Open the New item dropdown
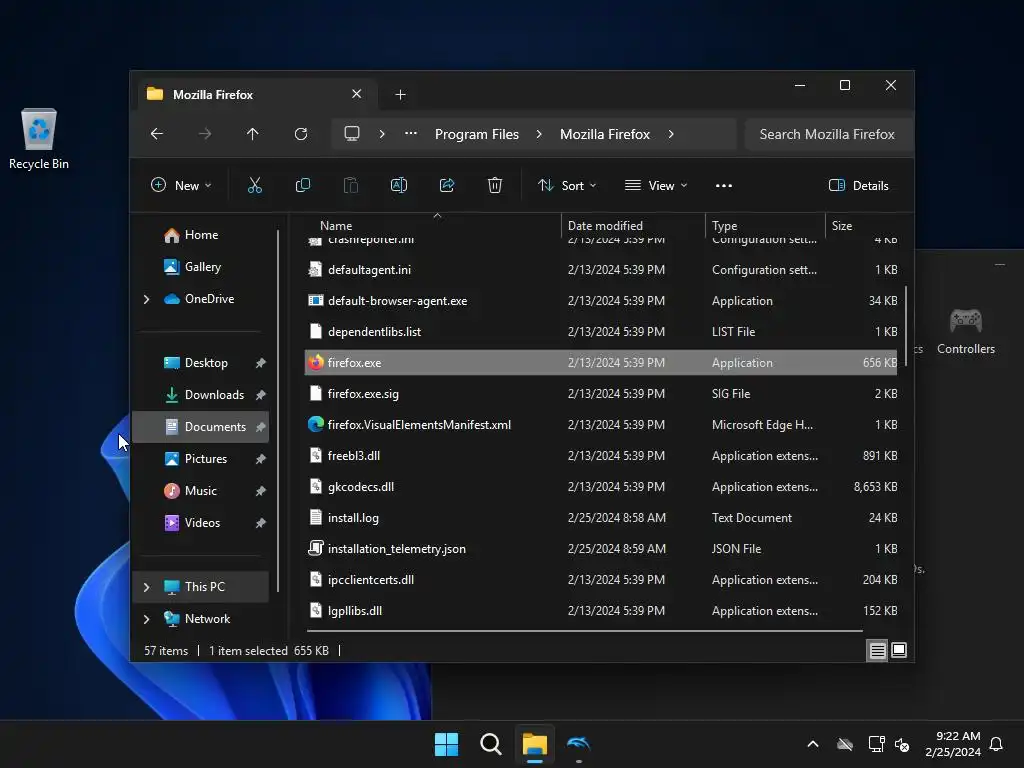1024x768 pixels. (x=181, y=185)
